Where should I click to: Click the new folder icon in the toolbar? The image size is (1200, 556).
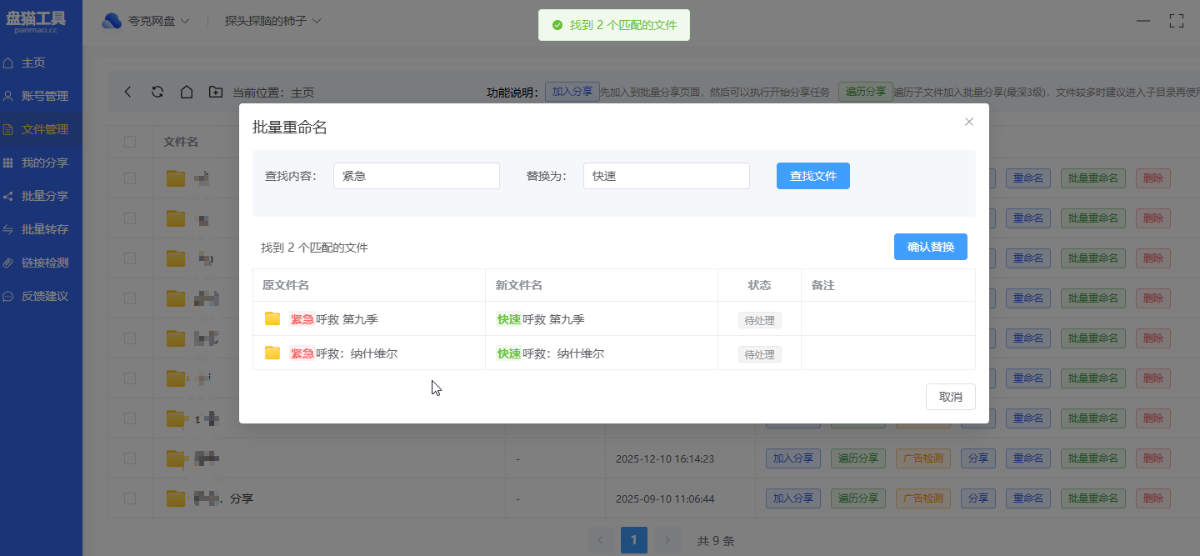click(x=215, y=92)
